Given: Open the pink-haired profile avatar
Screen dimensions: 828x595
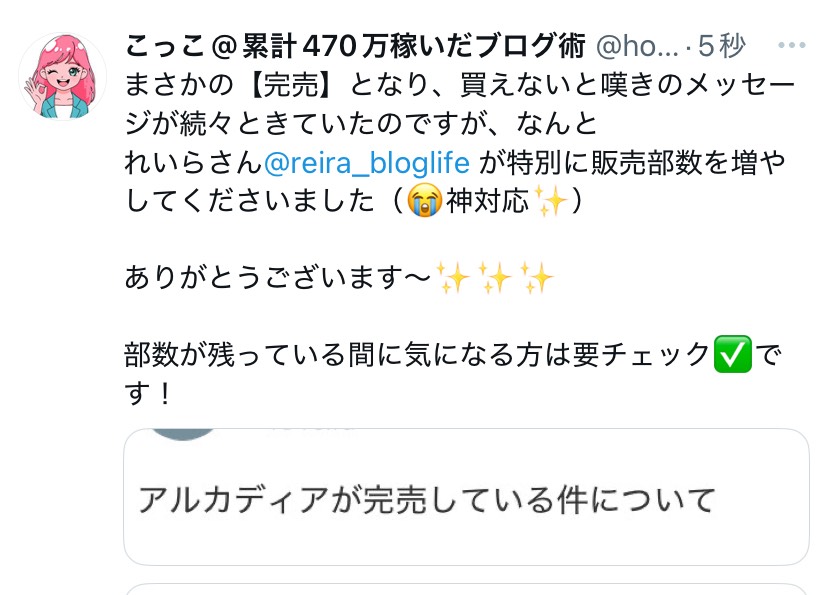Looking at the screenshot, I should click(62, 77).
